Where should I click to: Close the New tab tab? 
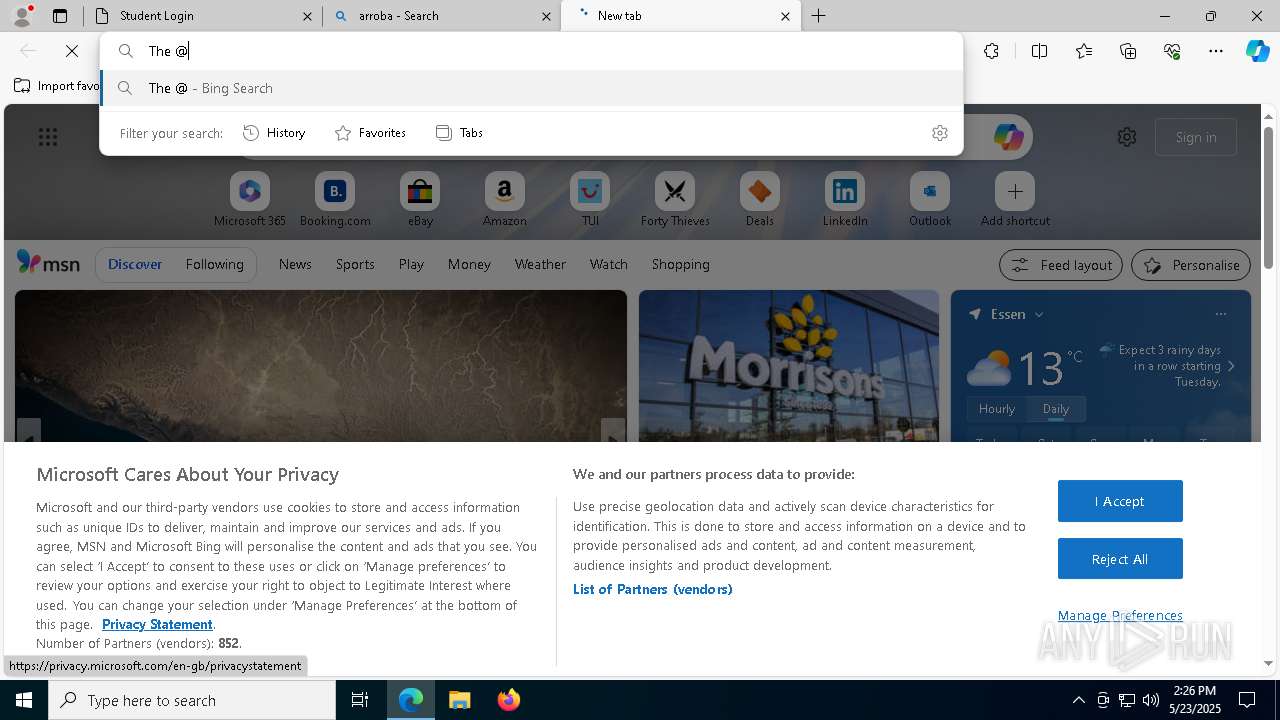[x=785, y=16]
